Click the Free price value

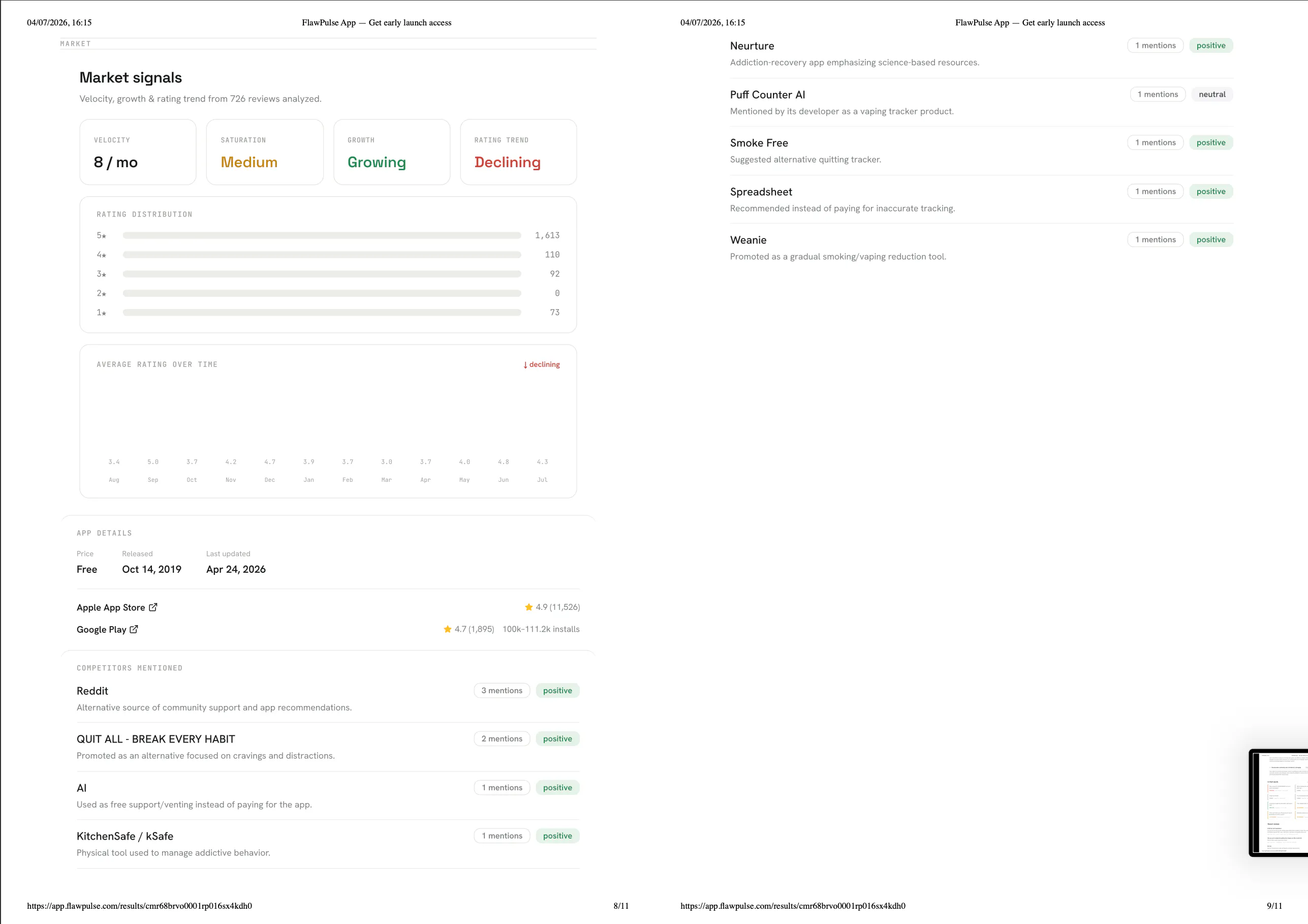pos(87,569)
